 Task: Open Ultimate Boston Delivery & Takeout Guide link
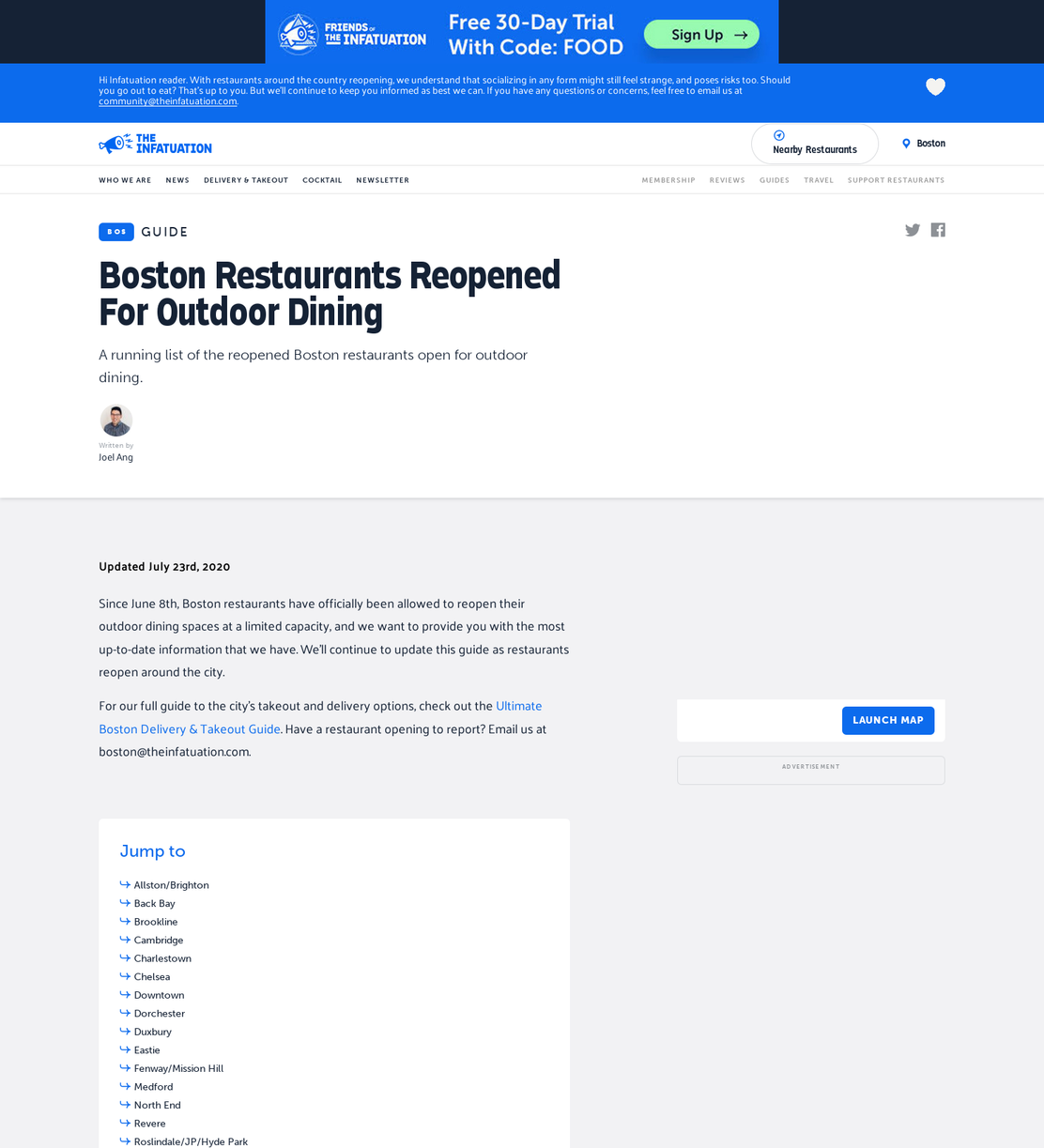click(x=320, y=717)
